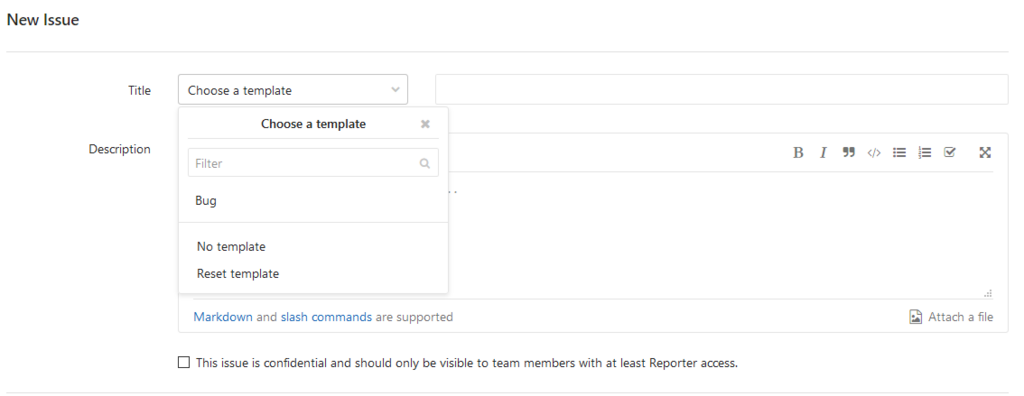
Task: Insert a quote via toolbar icon
Action: click(849, 152)
